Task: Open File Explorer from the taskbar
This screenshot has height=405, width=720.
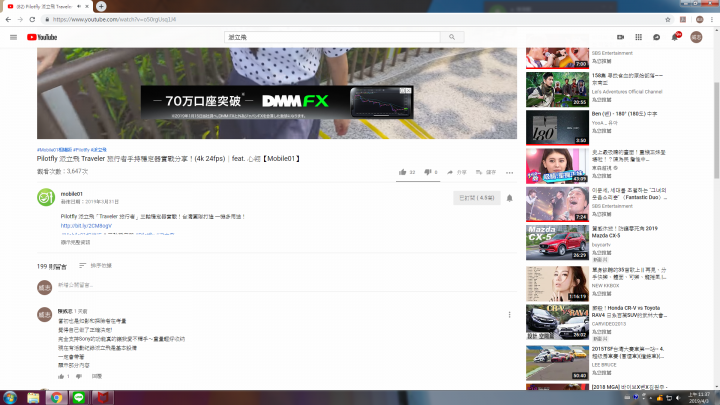Action: 33,398
